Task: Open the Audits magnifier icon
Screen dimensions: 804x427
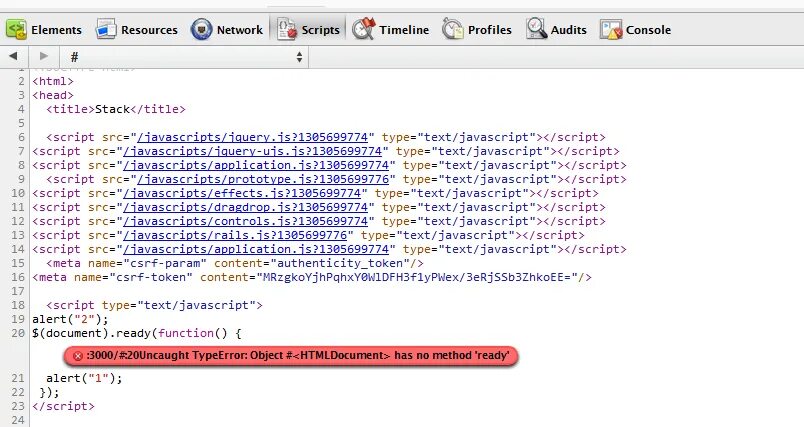Action: (536, 29)
